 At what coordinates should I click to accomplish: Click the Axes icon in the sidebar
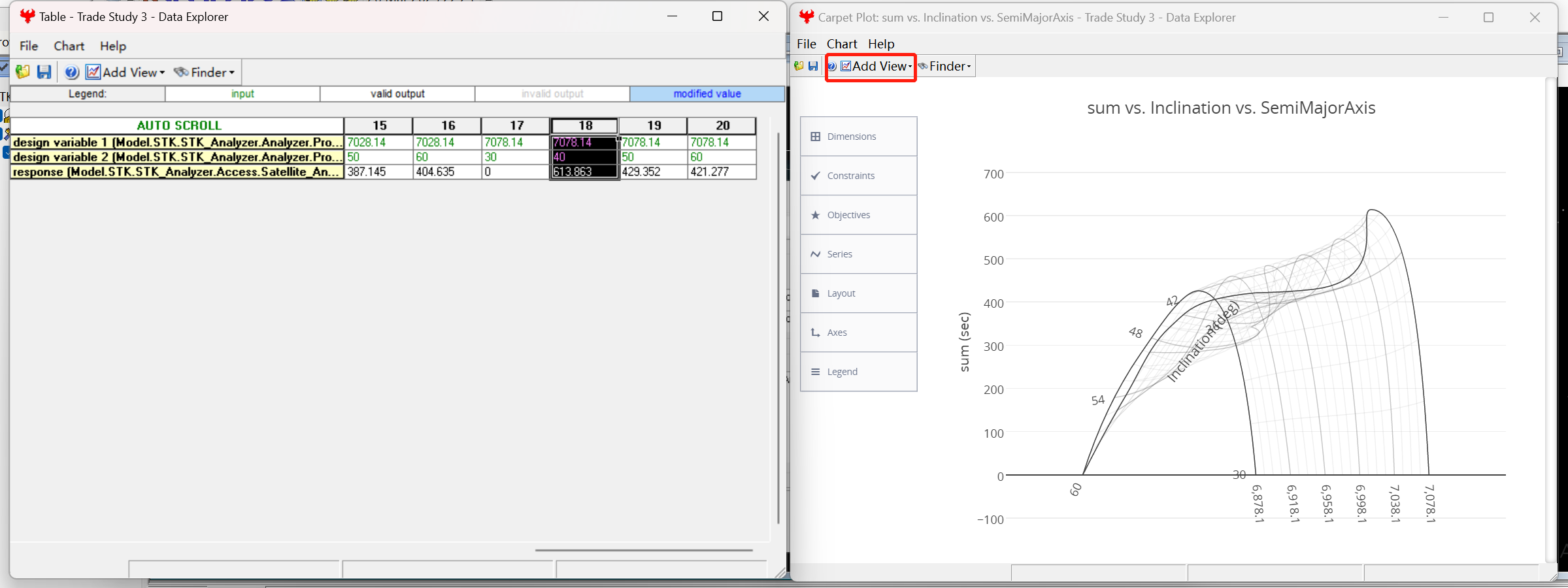tap(815, 333)
